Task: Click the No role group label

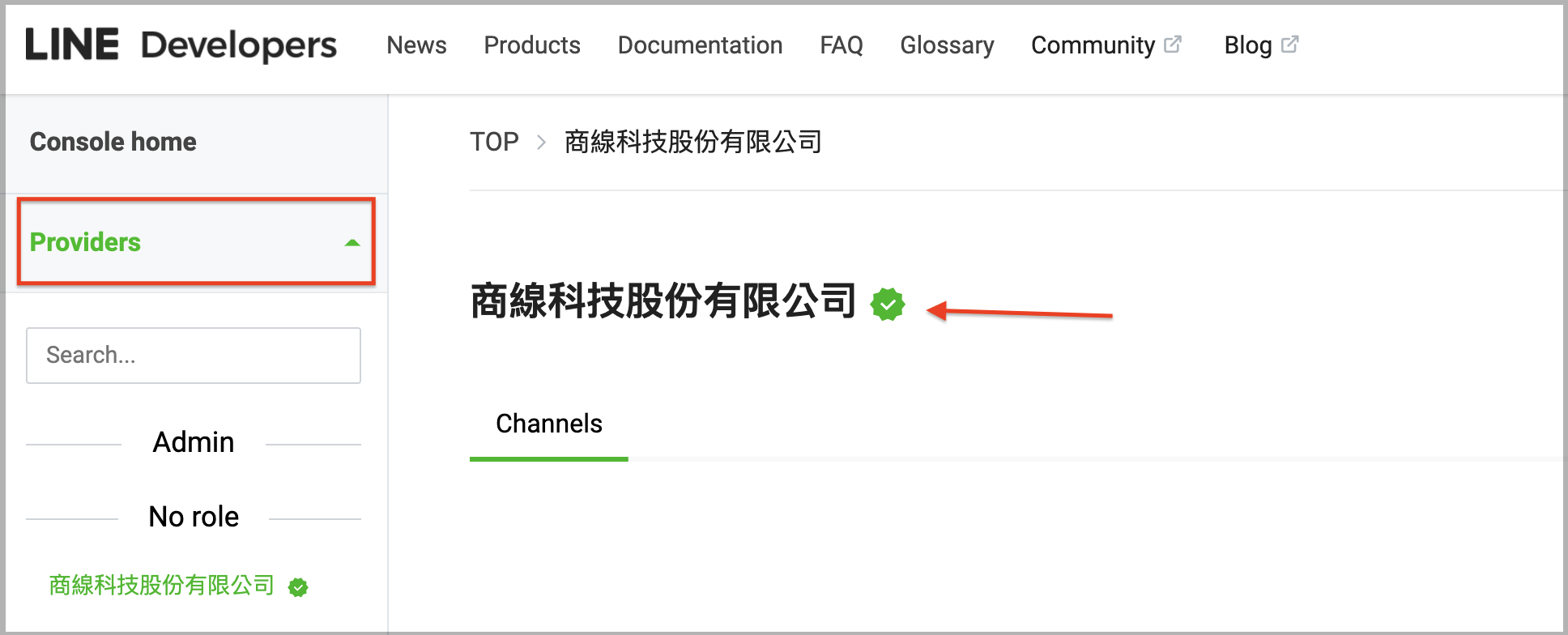Action: pos(194,517)
